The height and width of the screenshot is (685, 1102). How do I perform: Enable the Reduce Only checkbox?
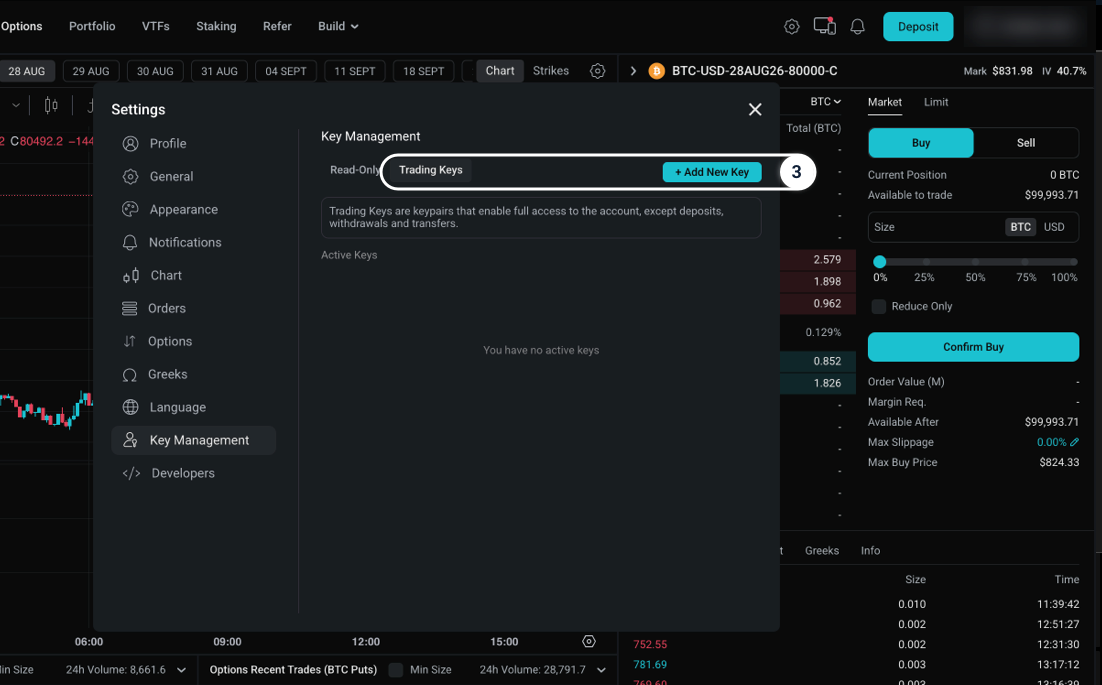click(x=879, y=306)
